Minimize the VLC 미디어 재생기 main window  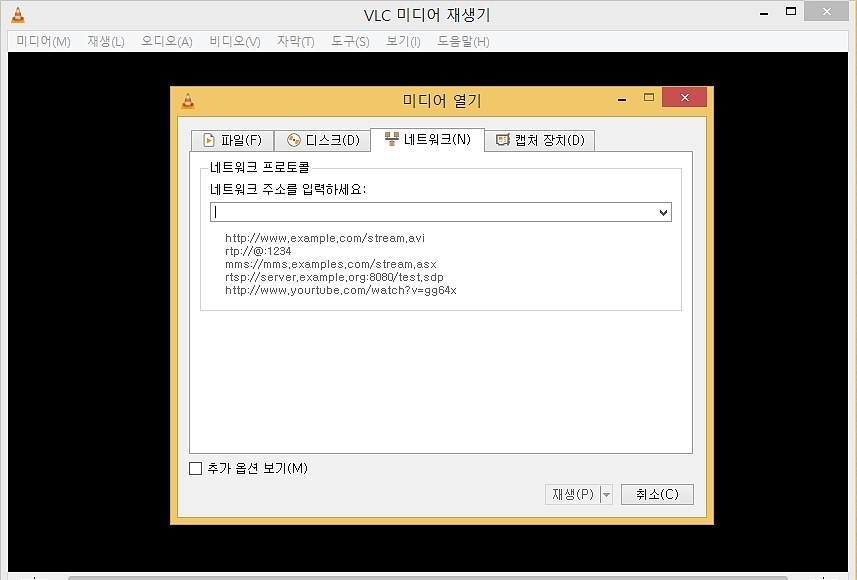(x=764, y=13)
